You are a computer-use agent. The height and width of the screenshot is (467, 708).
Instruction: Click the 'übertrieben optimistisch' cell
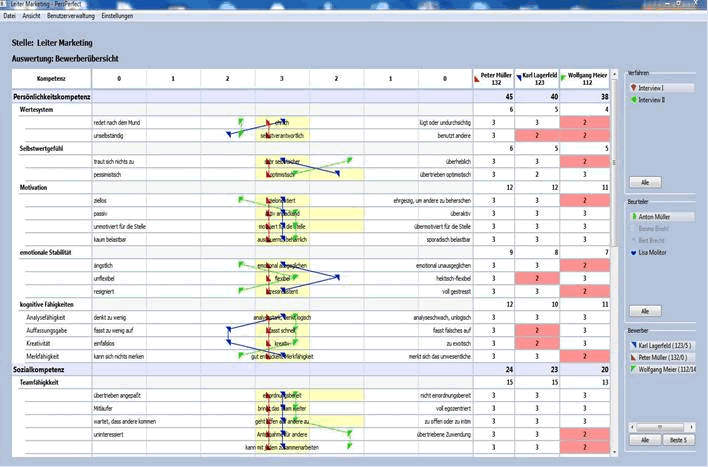point(445,175)
